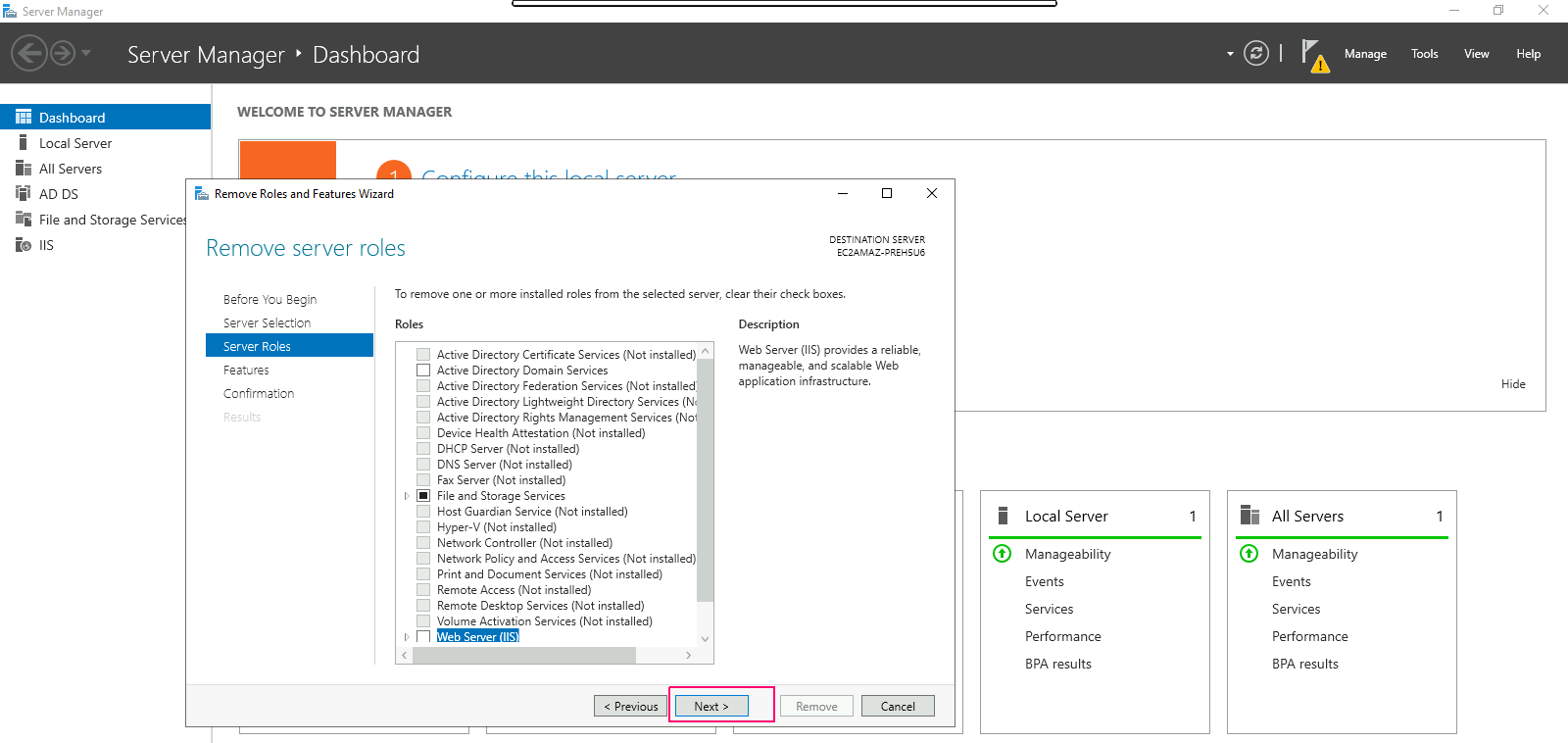Expand the File and Storage Services role tree
This screenshot has height=743, width=1568.
point(407,496)
